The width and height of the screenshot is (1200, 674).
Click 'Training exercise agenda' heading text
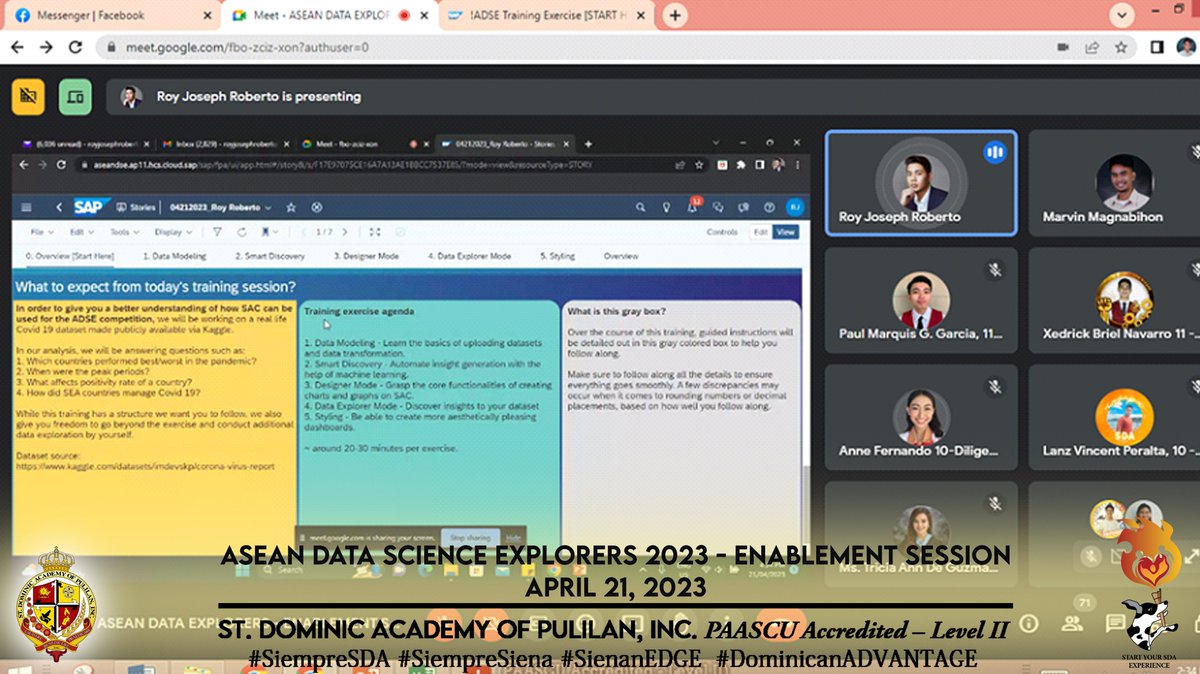(359, 311)
